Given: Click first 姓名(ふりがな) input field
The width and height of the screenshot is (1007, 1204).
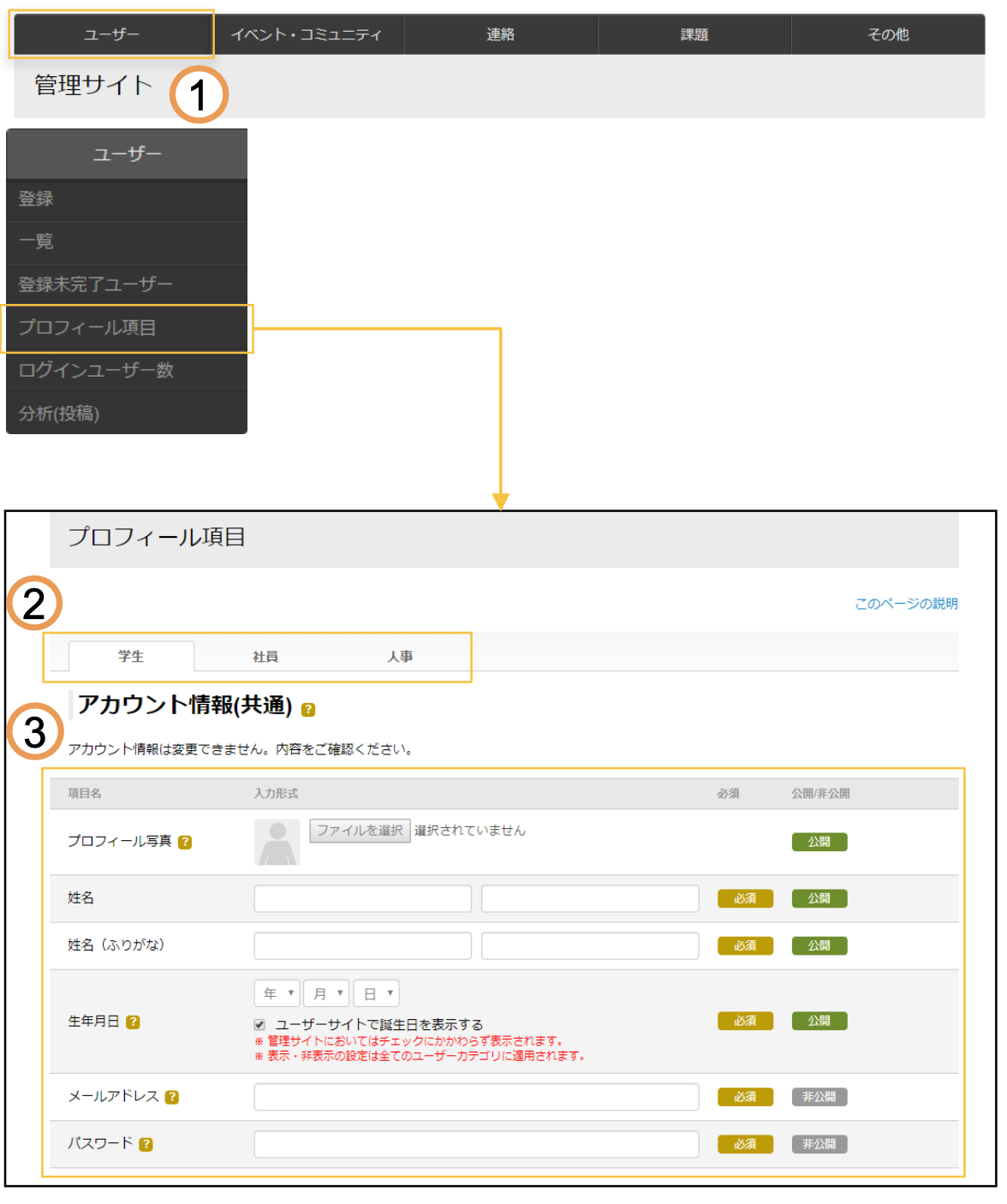Looking at the screenshot, I should (x=363, y=945).
